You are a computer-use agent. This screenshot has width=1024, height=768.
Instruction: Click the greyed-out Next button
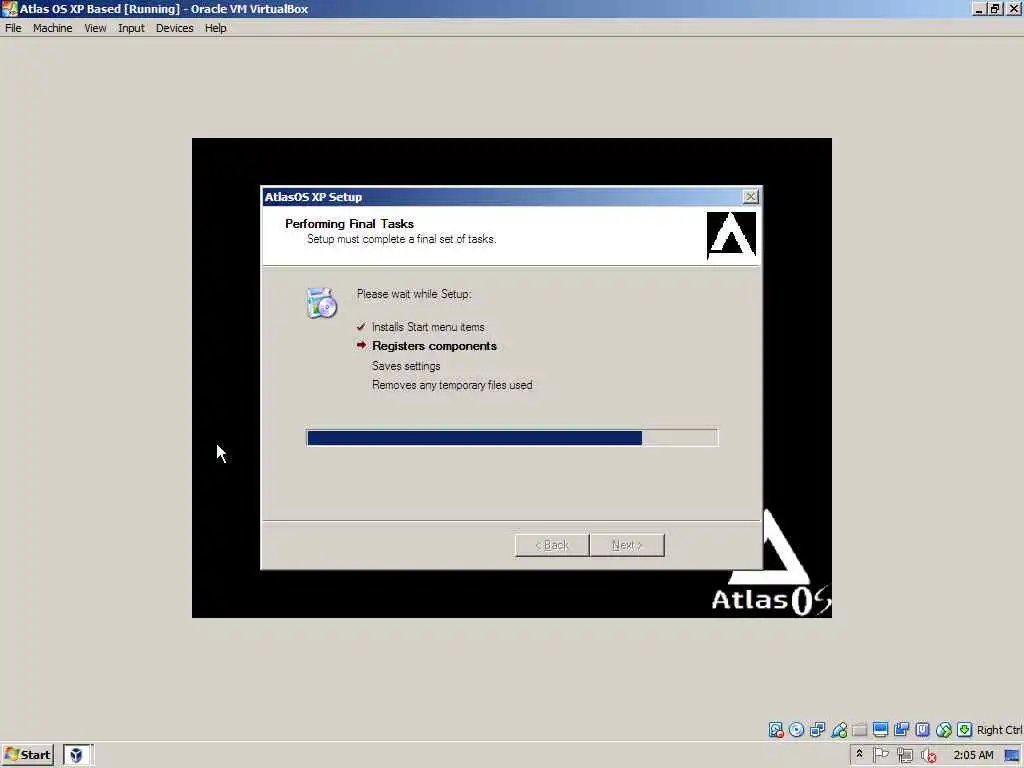(627, 545)
